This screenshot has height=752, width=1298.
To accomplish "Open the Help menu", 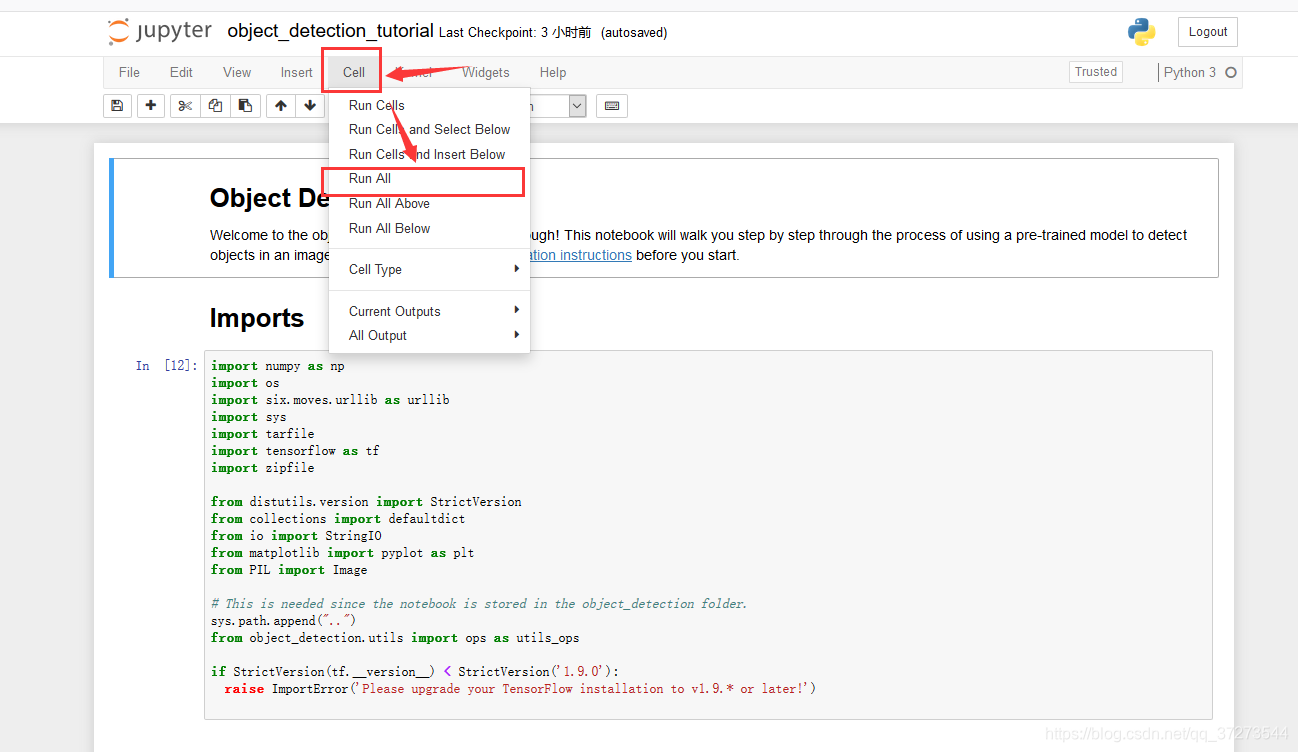I will [553, 72].
